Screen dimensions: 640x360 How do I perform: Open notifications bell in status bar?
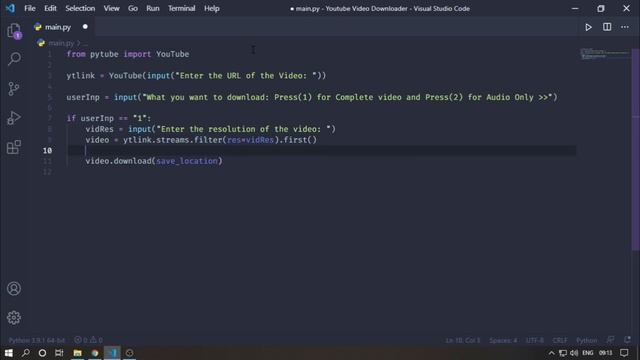pos(627,340)
